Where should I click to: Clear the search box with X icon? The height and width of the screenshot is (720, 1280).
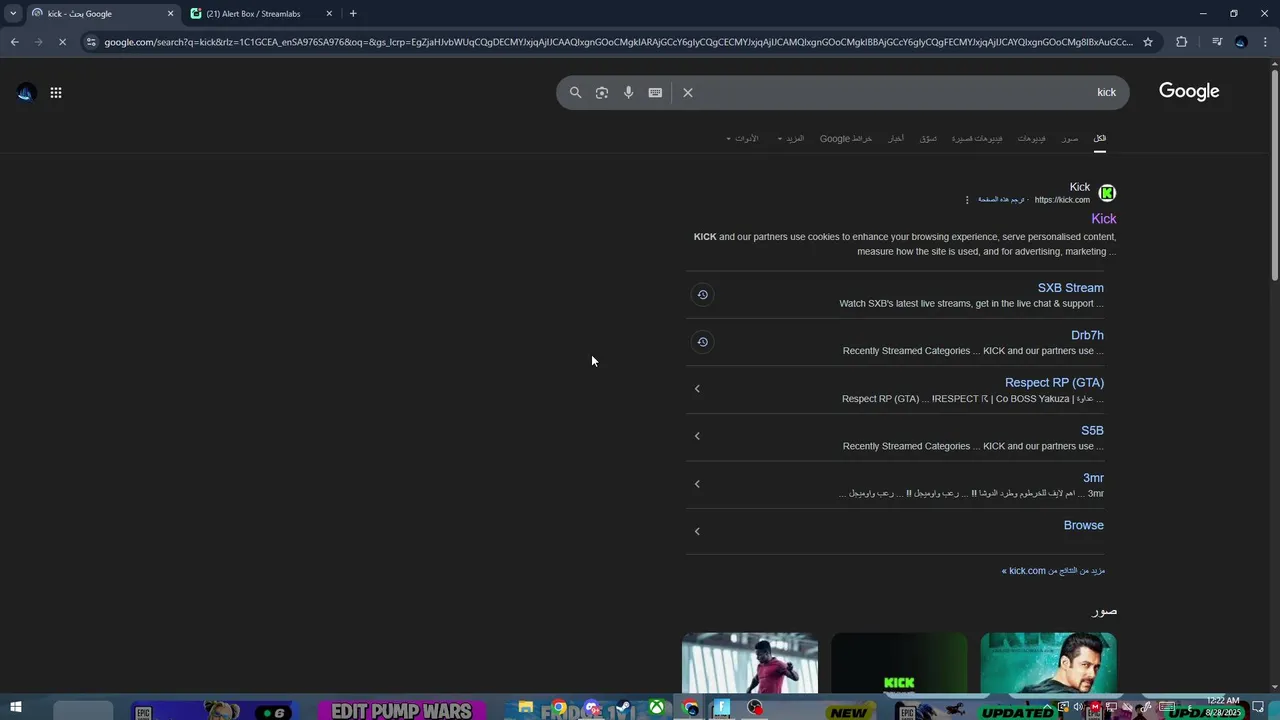[x=688, y=92]
